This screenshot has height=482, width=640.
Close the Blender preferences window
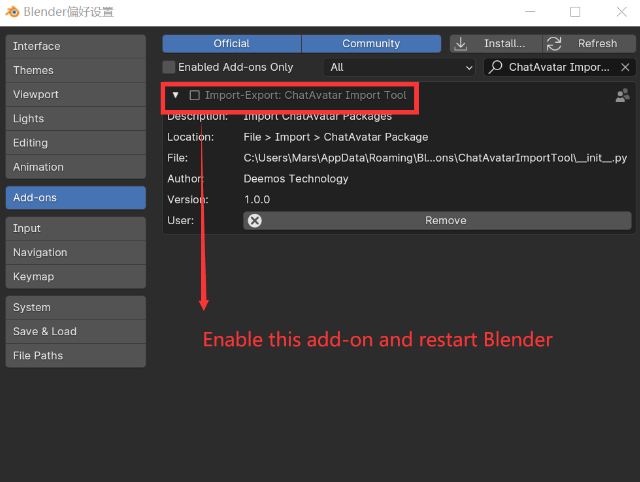pos(622,12)
